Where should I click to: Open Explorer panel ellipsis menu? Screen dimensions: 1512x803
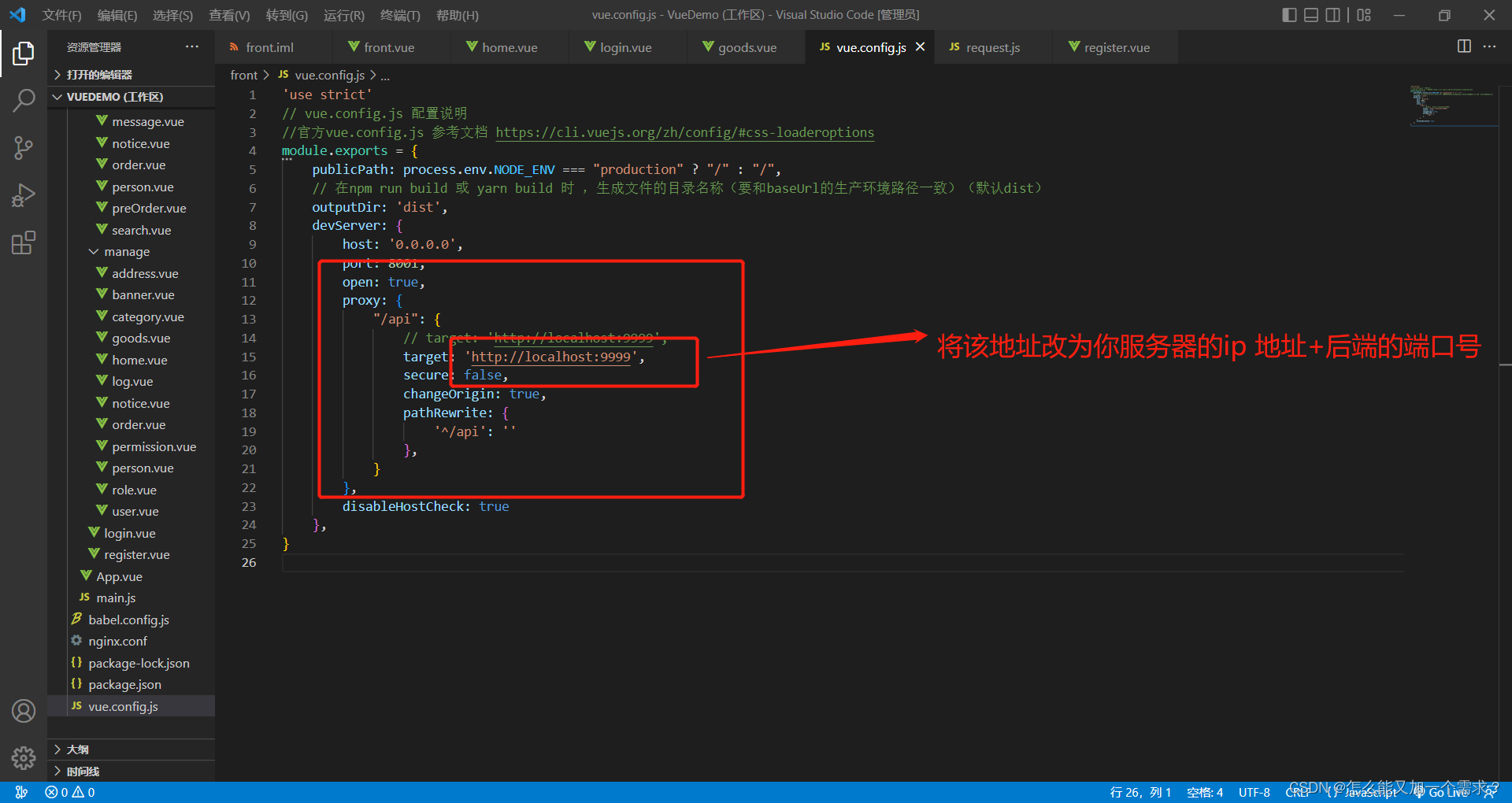192,46
